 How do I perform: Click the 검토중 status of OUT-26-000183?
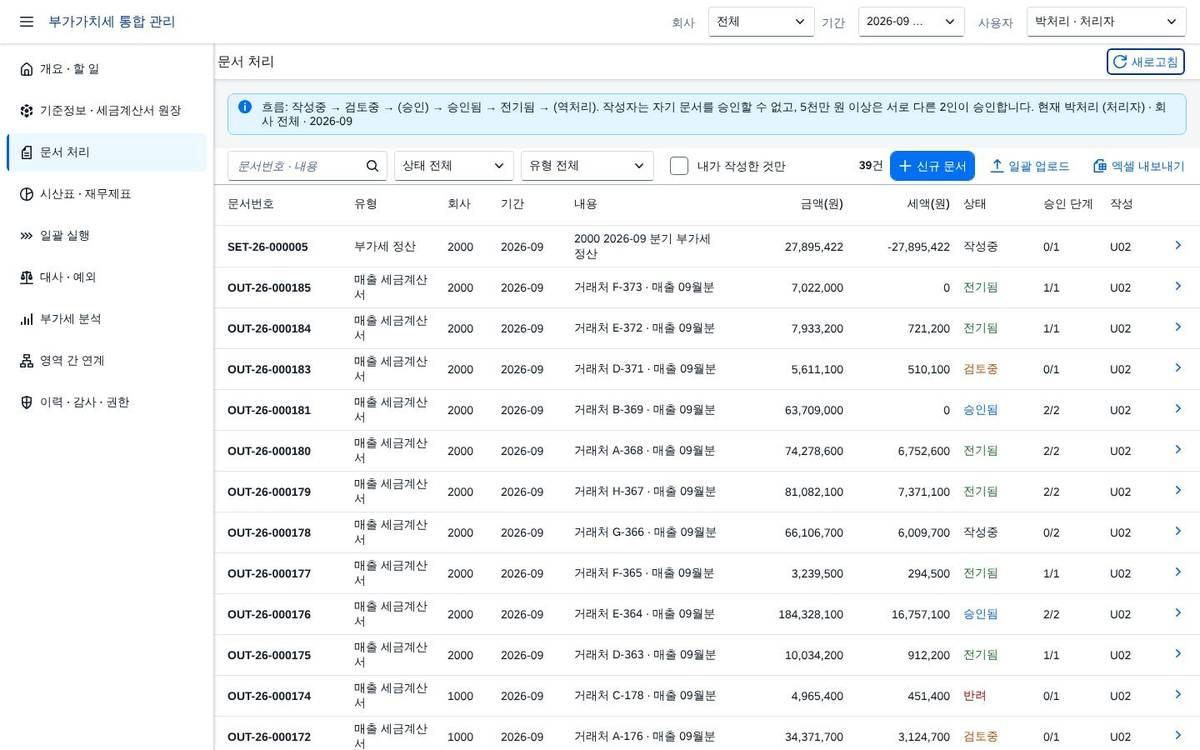(x=980, y=369)
